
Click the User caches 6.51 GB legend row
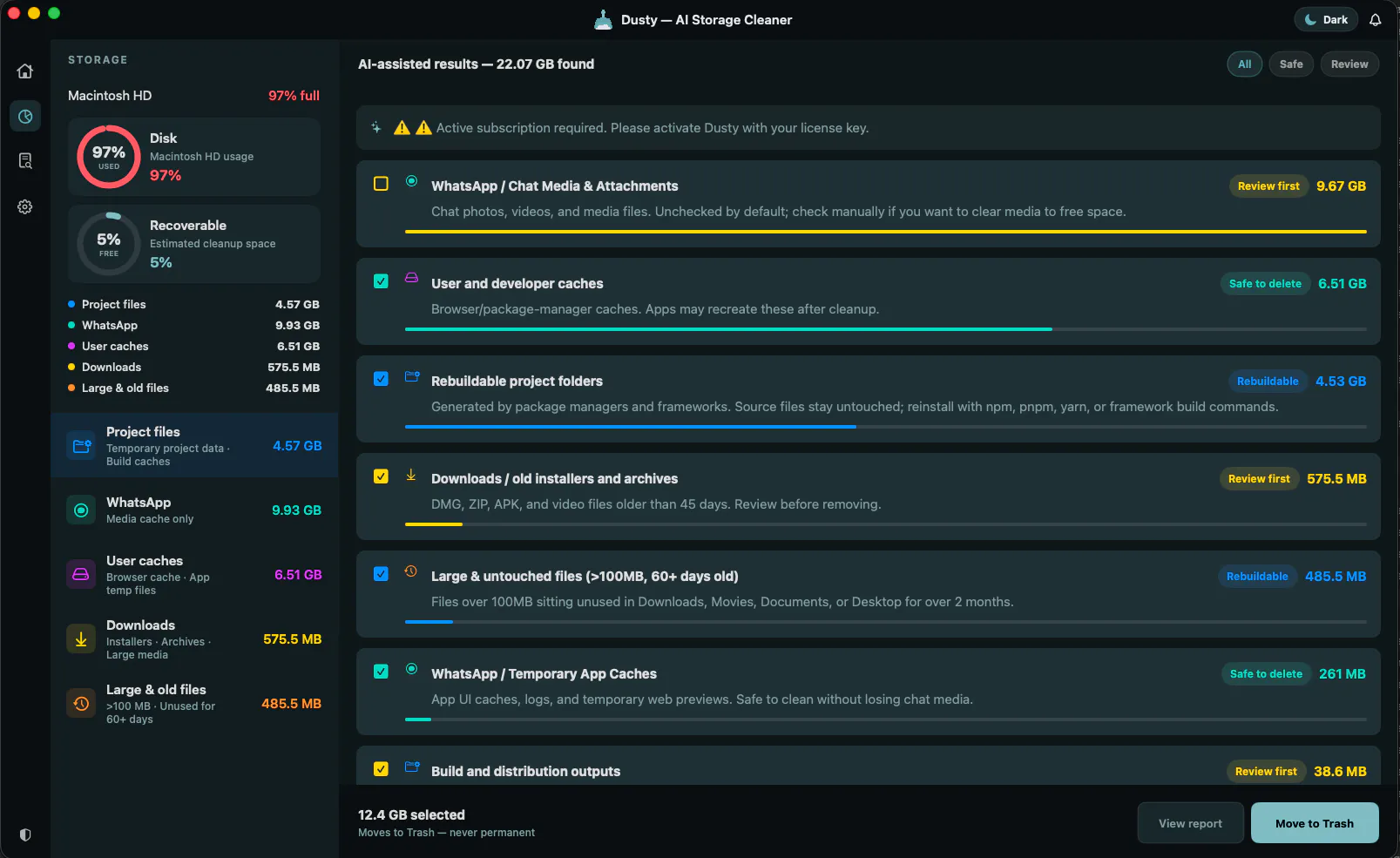pyautogui.click(x=193, y=347)
